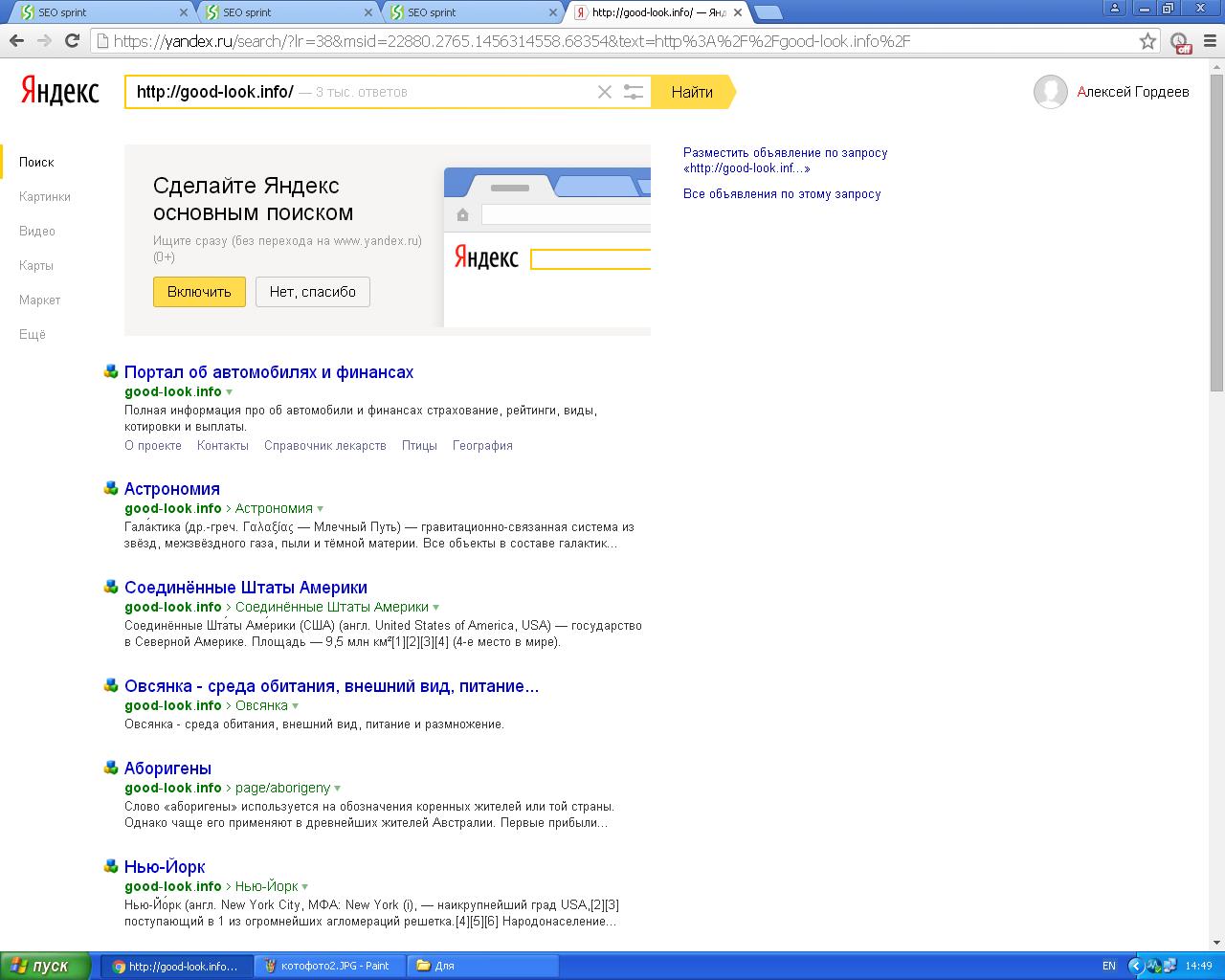Click the Yandex logo
The height and width of the screenshot is (980, 1225).
tap(60, 92)
